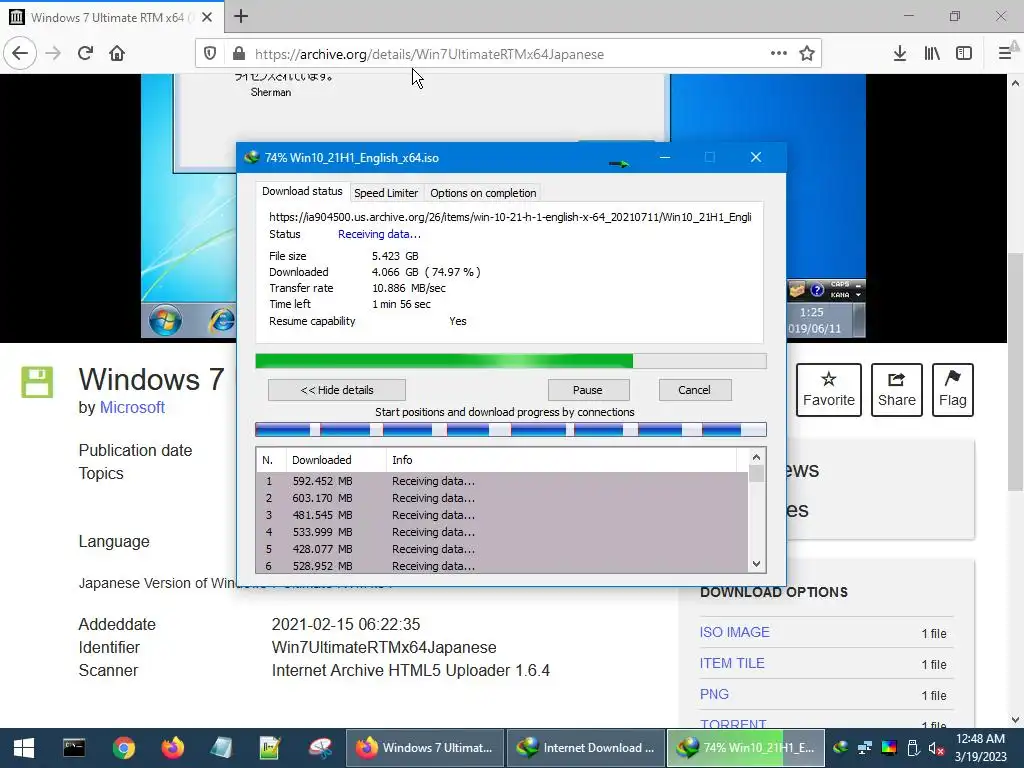Click the blue connections progress bar
This screenshot has width=1024, height=768.
pos(511,429)
